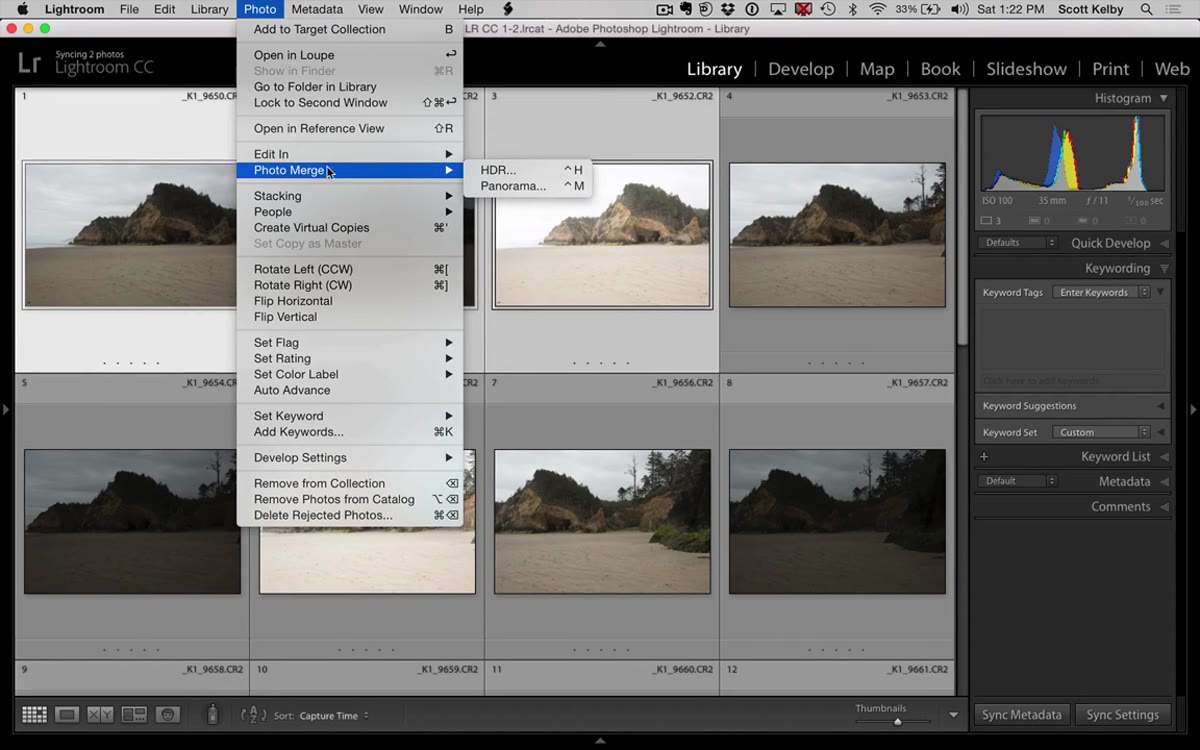The image size is (1200, 750).
Task: Open Survey view icon in toolbar
Action: point(134,715)
